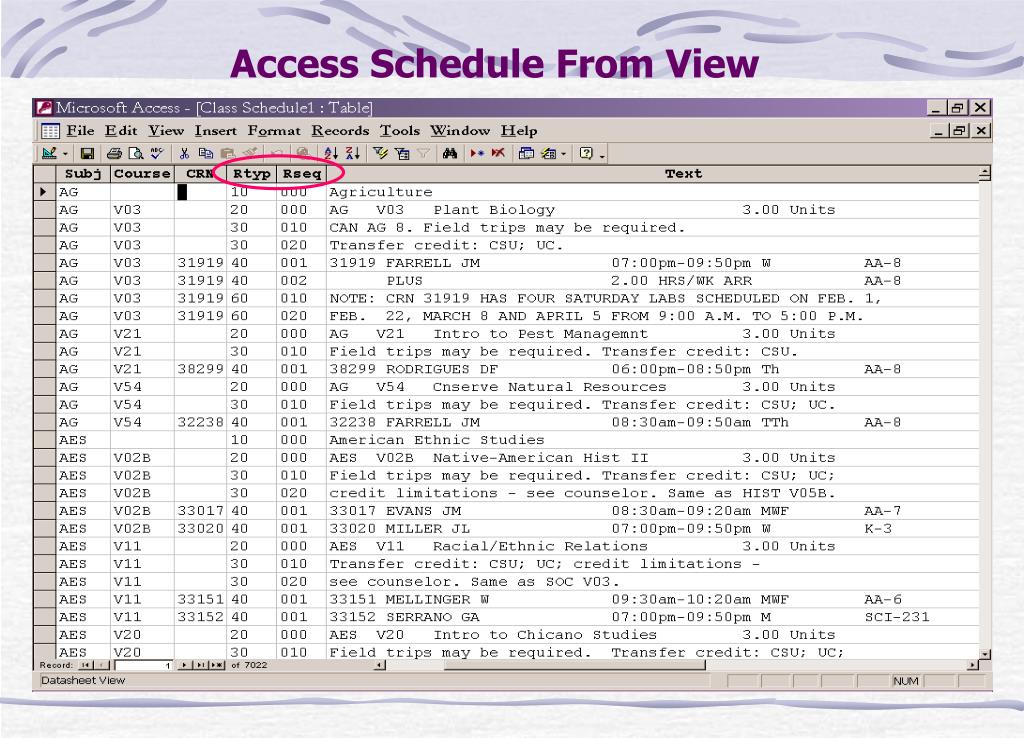
Task: Click the 'see counselor. Same as SOC V03.' cell
Action: (653, 582)
